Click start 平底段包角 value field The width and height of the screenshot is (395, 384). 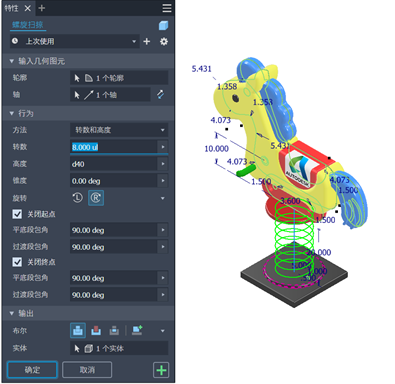click(114, 230)
